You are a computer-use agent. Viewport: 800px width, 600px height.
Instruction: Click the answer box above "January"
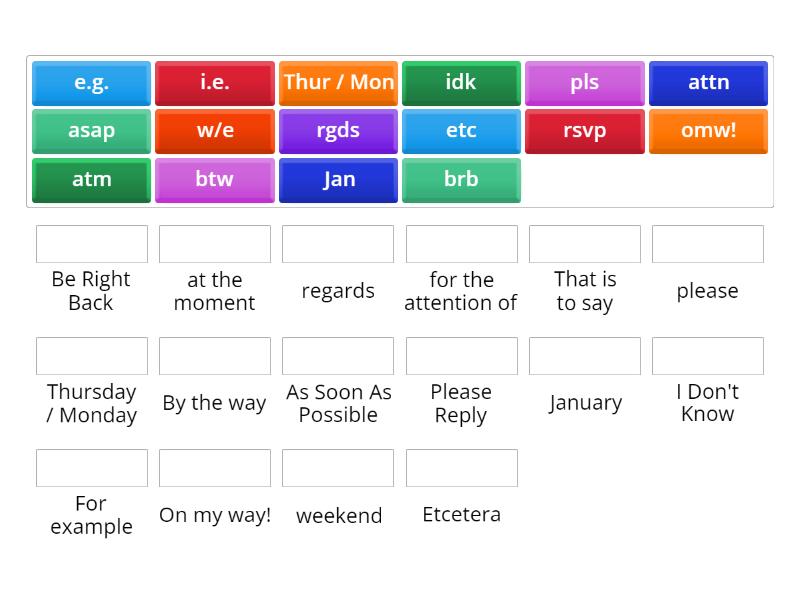[585, 355]
